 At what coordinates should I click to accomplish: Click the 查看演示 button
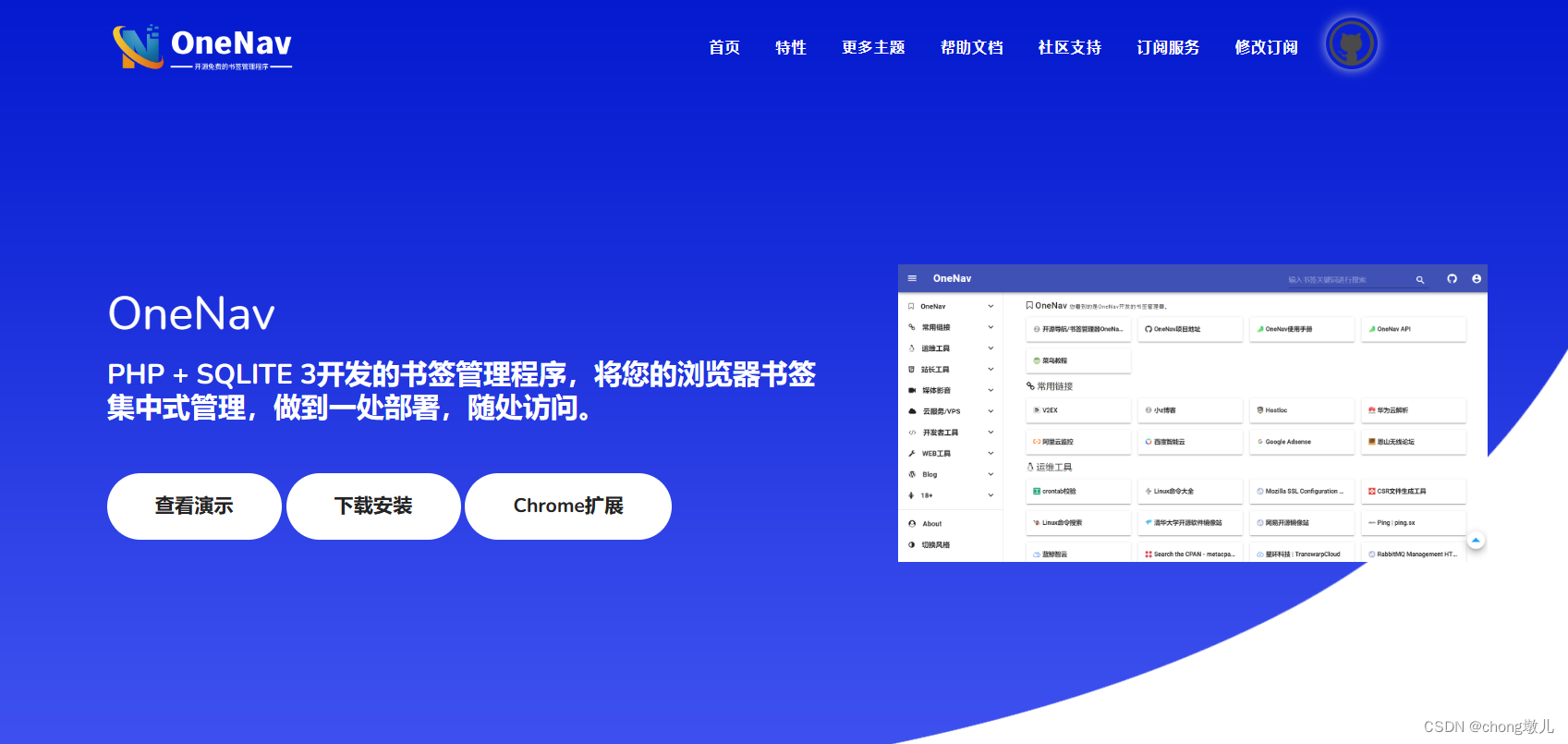click(194, 506)
